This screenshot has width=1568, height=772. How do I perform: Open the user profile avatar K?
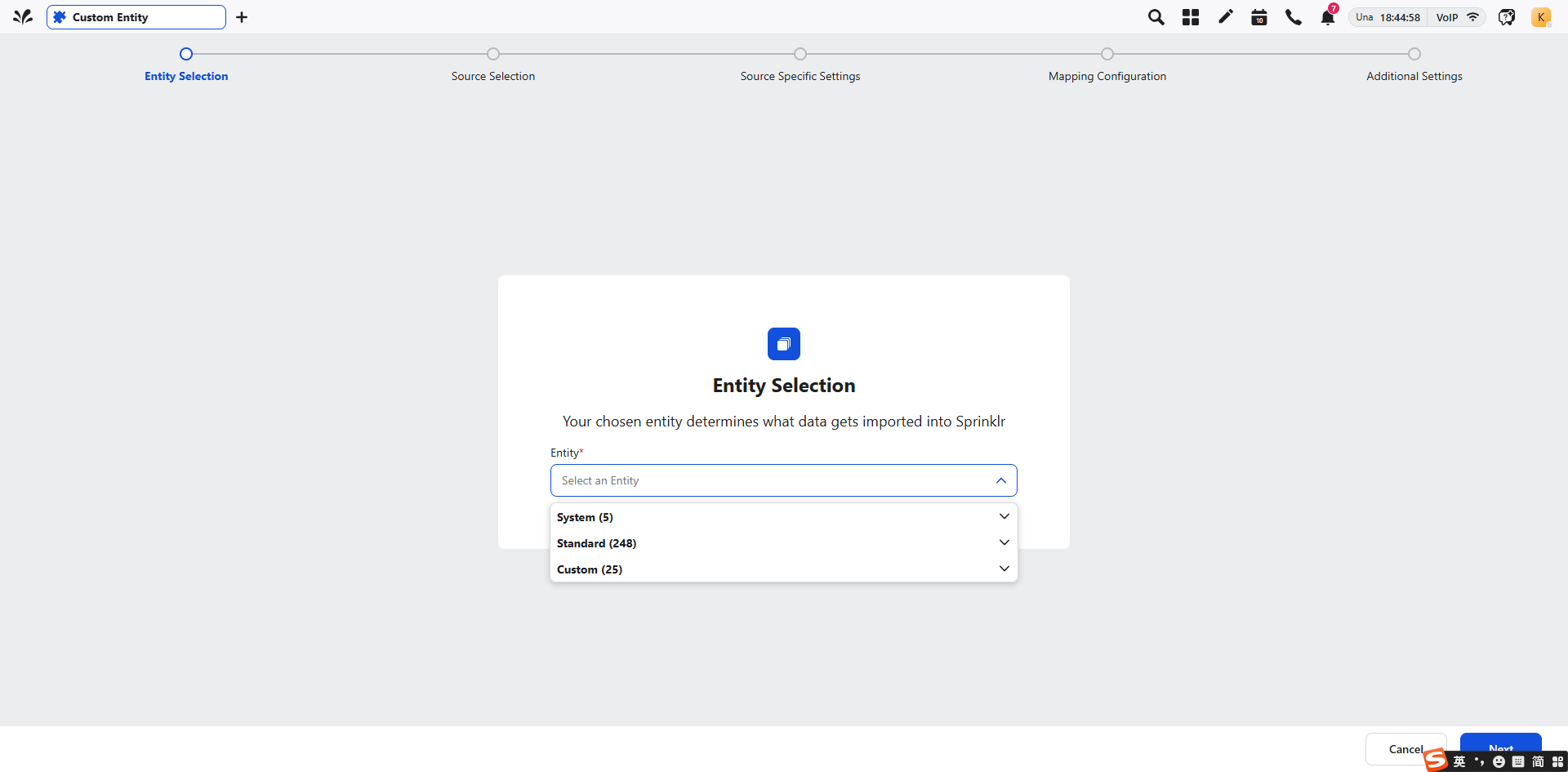coord(1541,17)
